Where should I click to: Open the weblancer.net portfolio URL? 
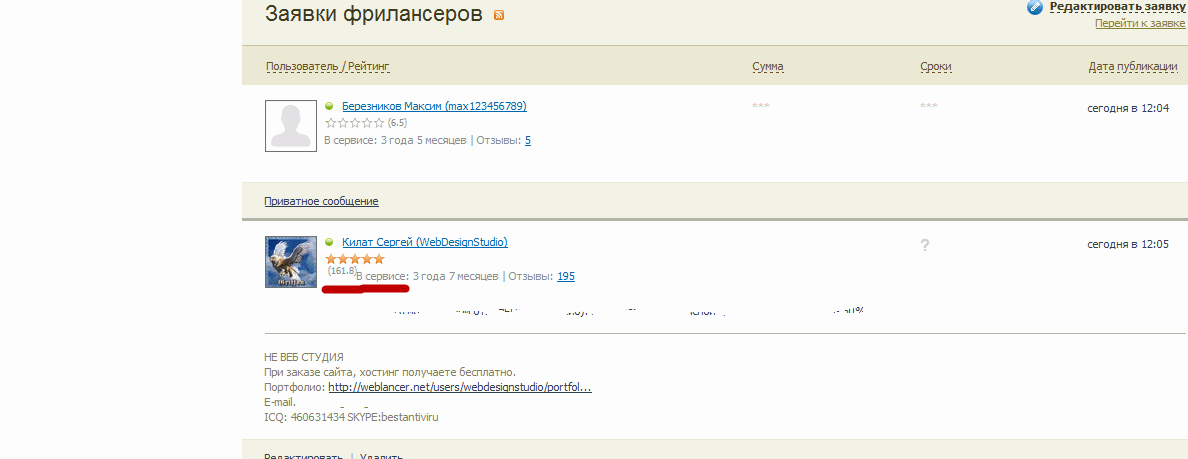click(461, 387)
